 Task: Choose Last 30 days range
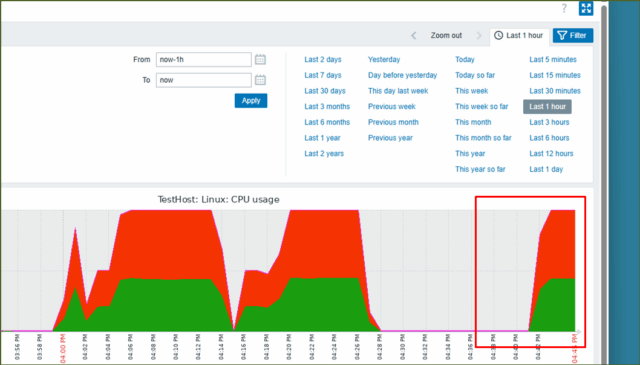point(325,91)
